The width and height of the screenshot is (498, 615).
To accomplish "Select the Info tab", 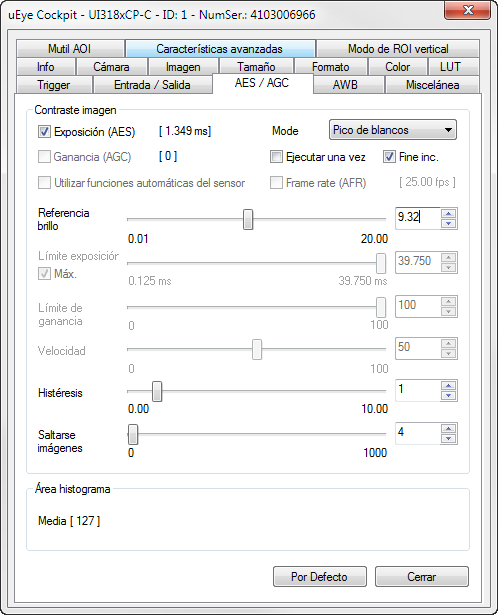I will click(46, 67).
